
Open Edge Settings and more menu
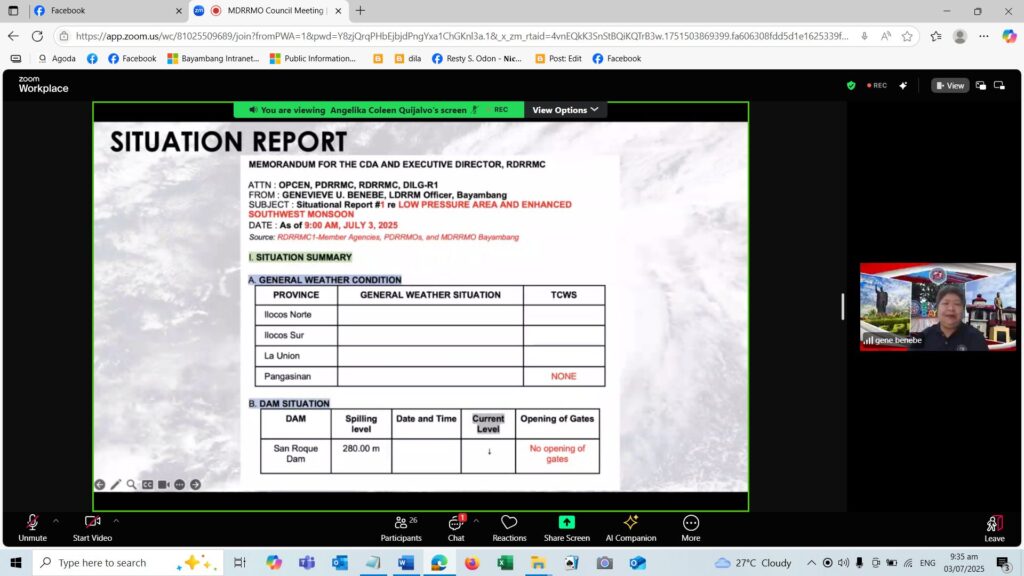click(x=984, y=36)
